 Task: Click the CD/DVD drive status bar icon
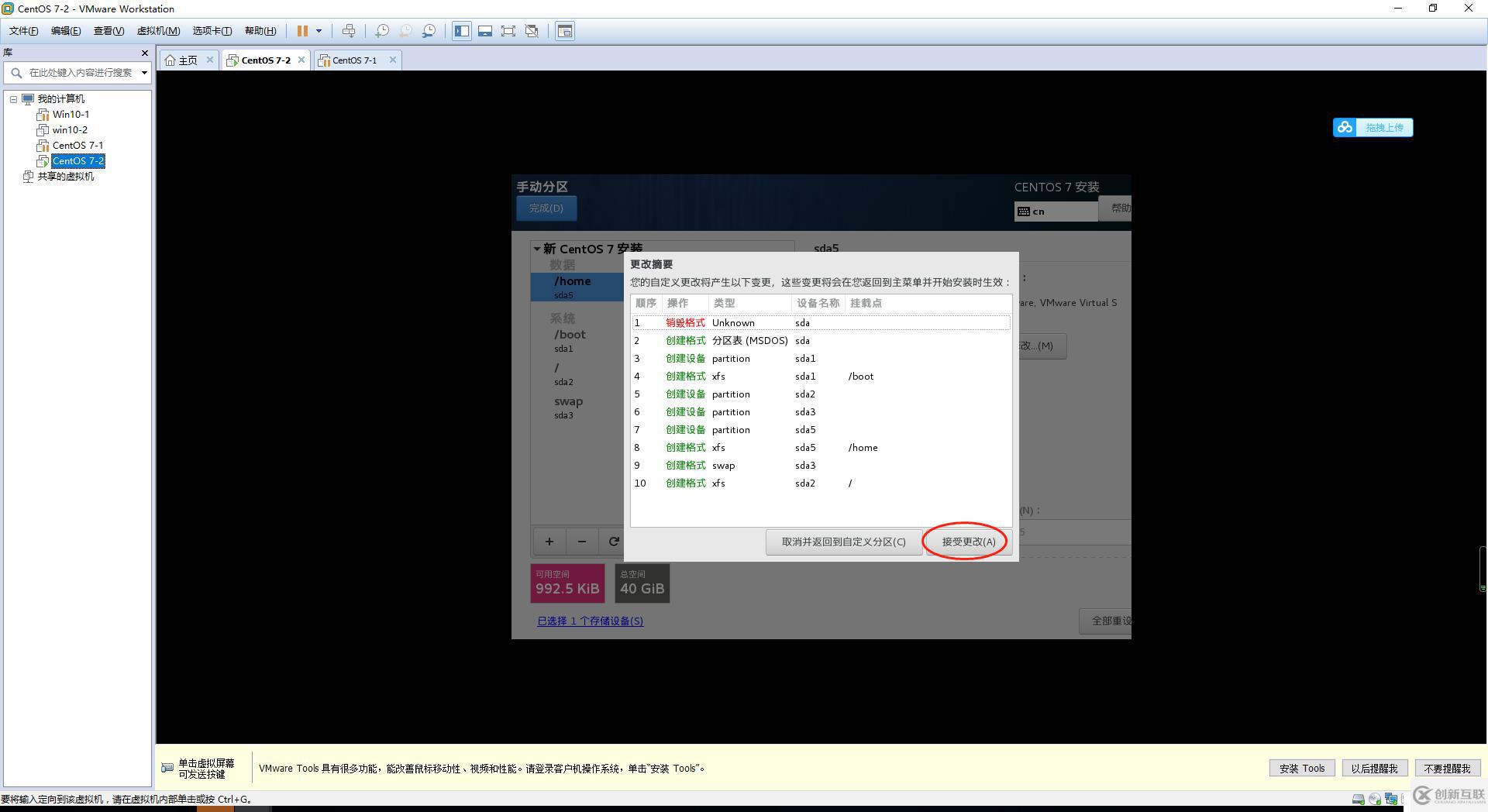(x=1375, y=799)
